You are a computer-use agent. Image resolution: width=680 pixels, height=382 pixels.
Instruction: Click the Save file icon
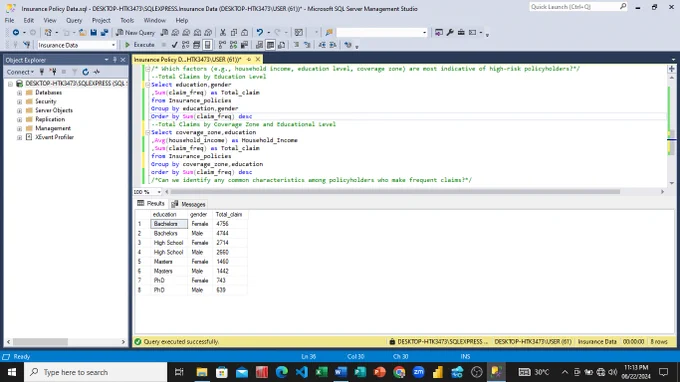pos(93,33)
